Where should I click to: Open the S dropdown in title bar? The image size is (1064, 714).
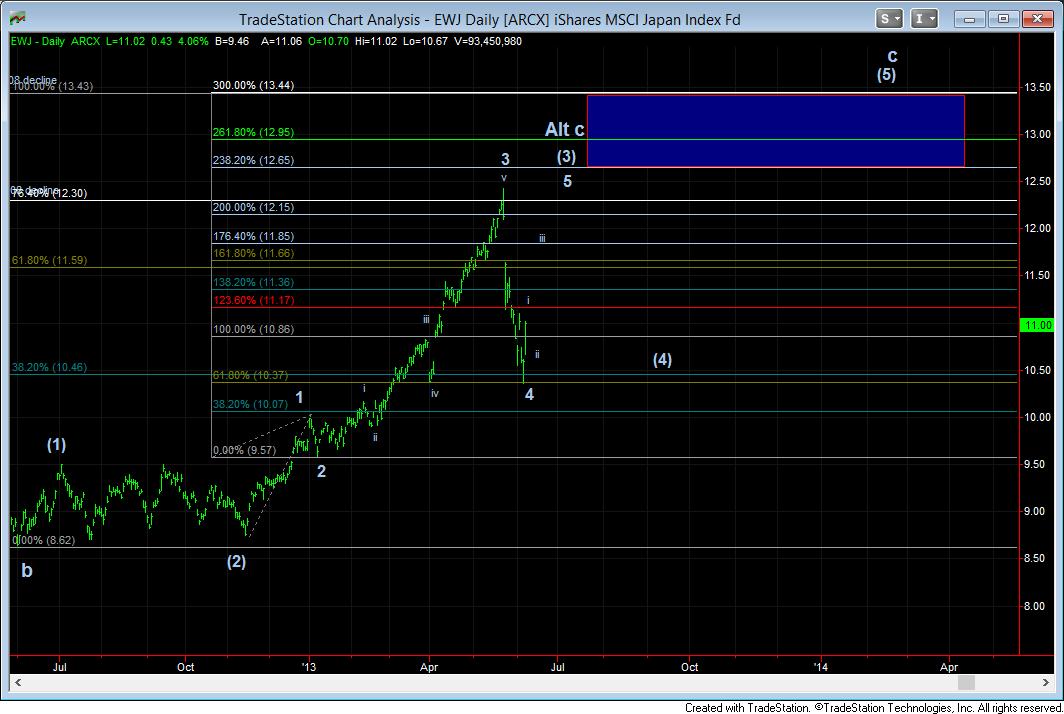[x=888, y=18]
